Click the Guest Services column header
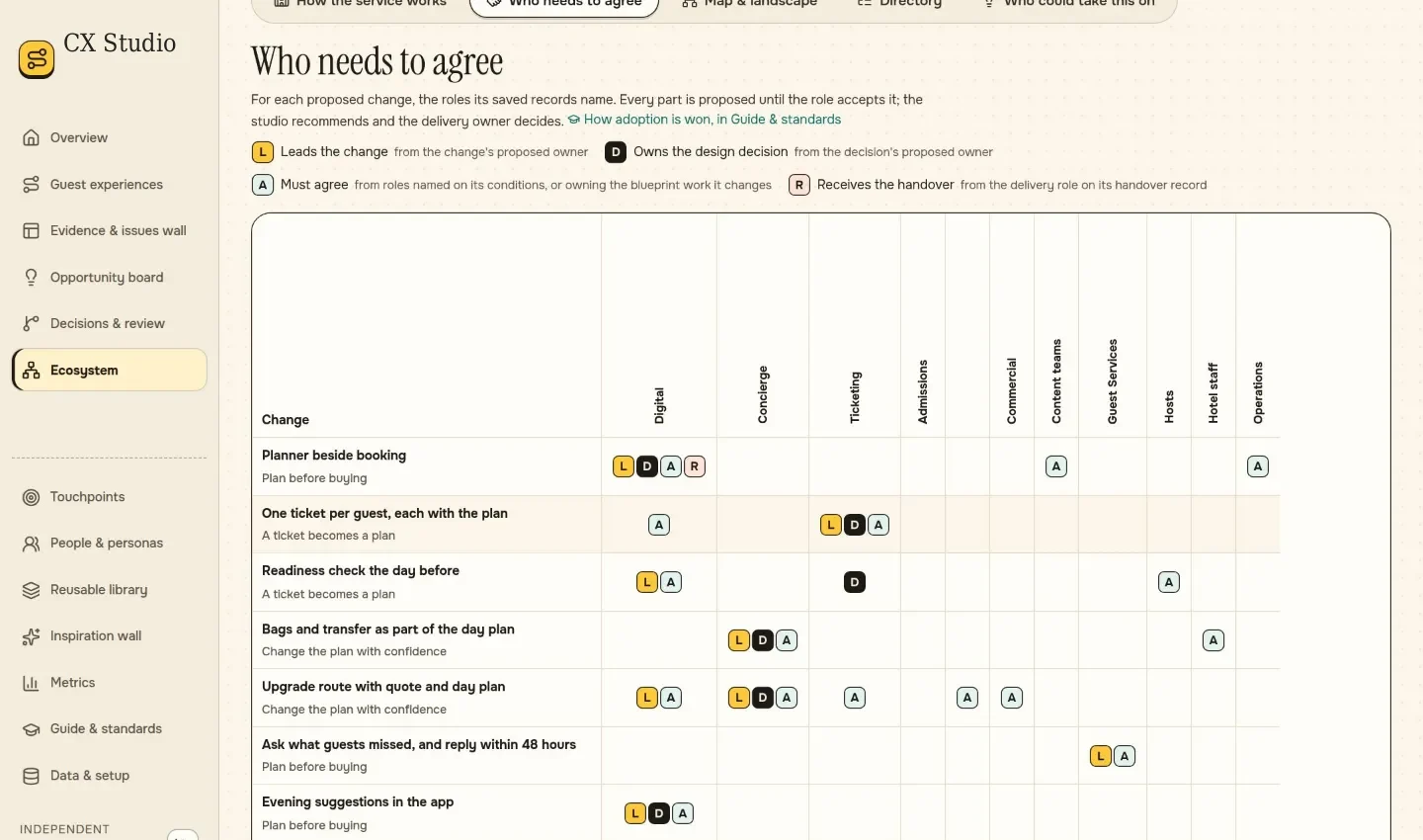1423x840 pixels. point(1113,382)
